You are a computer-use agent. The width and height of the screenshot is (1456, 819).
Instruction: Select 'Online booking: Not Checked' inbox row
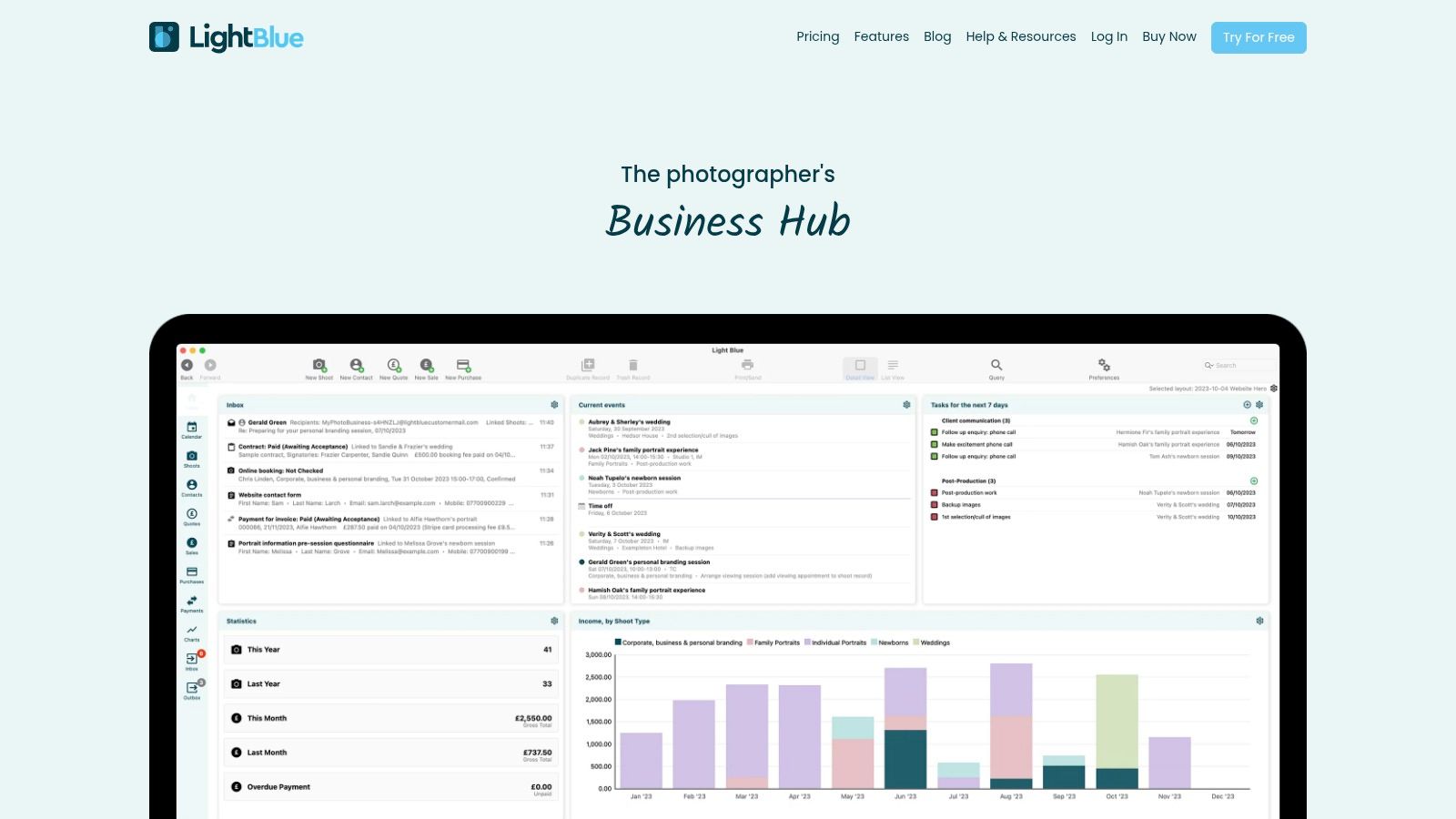[390, 474]
